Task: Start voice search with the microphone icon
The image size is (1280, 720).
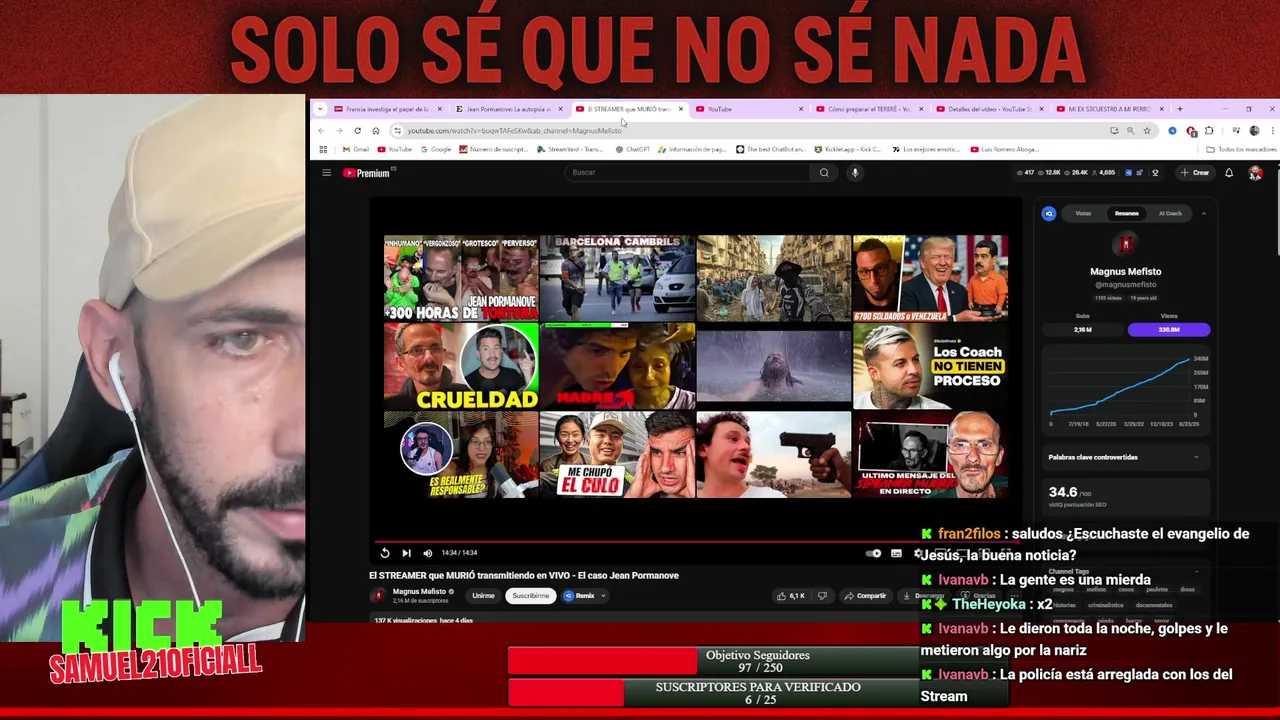Action: (855, 173)
